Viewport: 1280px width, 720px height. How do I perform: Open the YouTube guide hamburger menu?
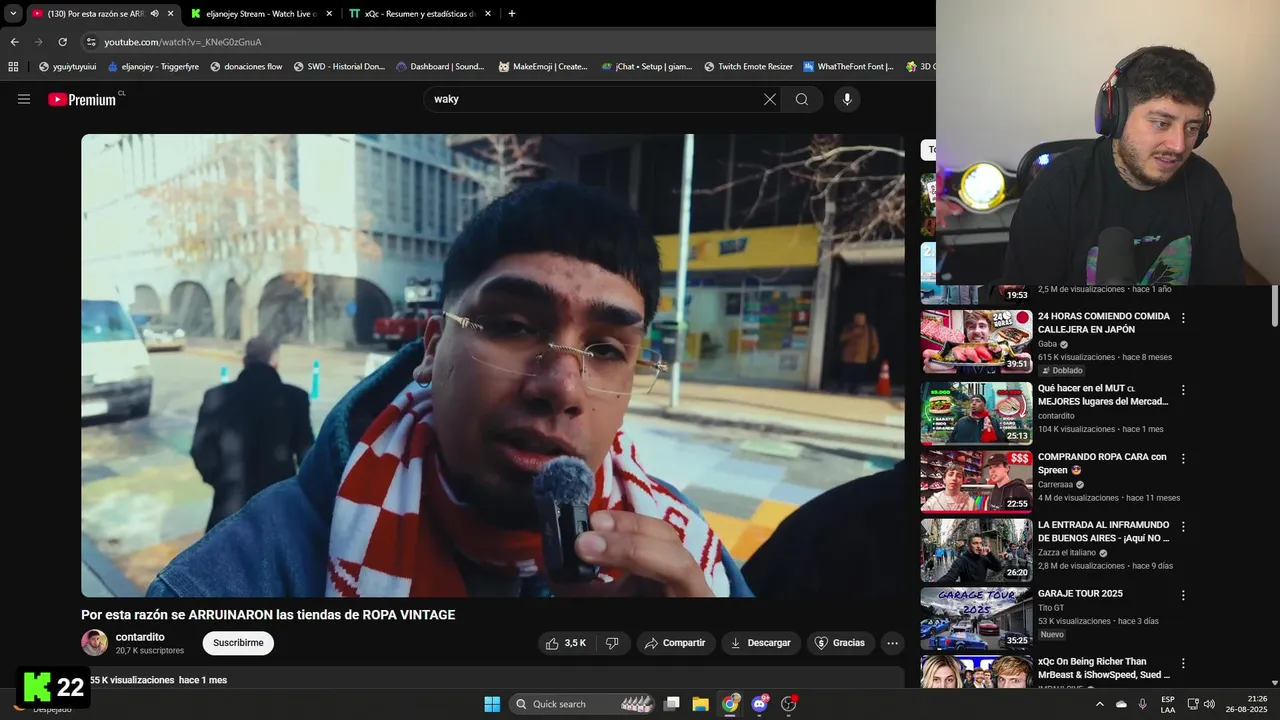pyautogui.click(x=24, y=99)
